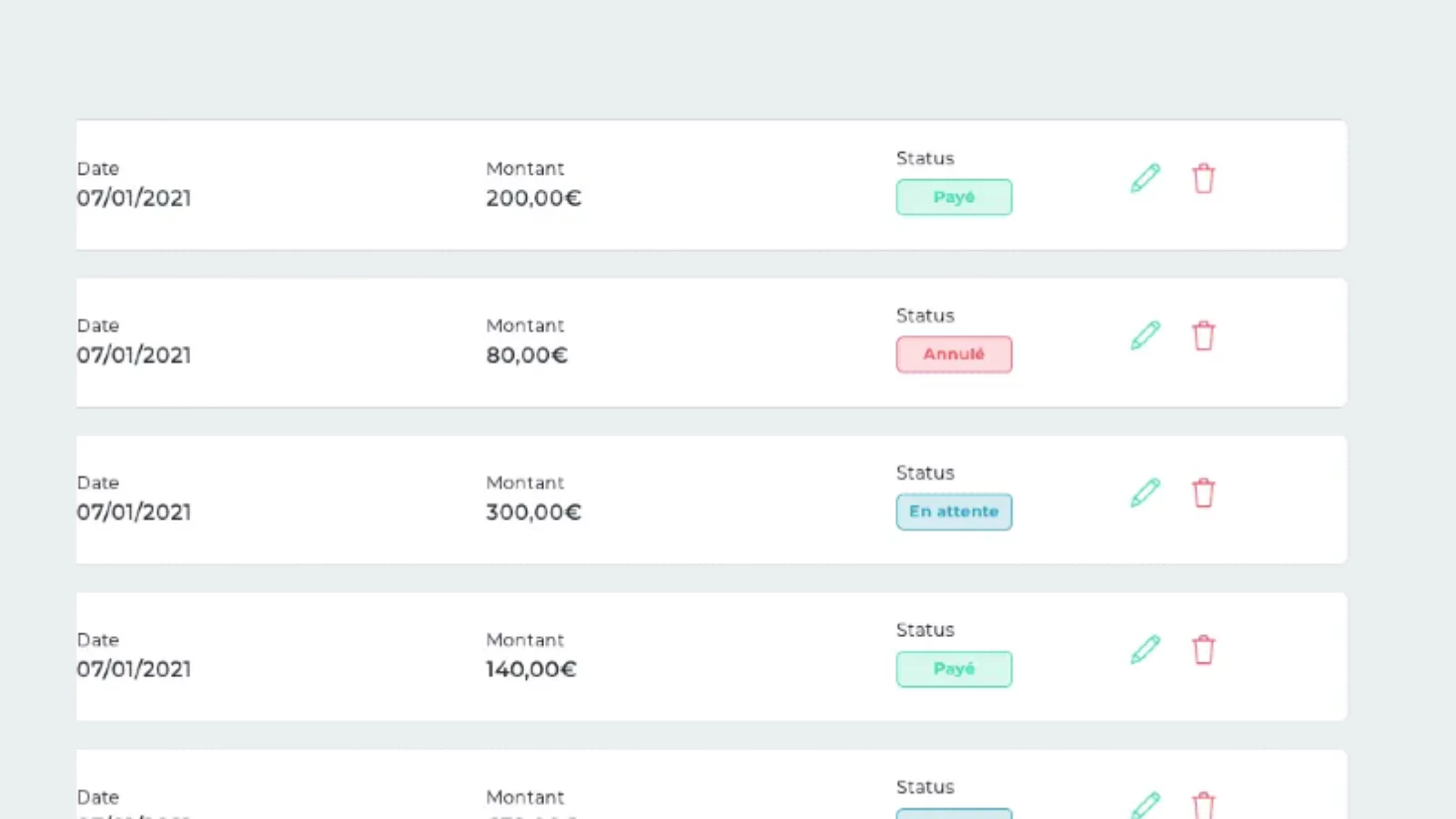Image resolution: width=1456 pixels, height=819 pixels.
Task: Click the Payé badge on 200,00€ row
Action: [x=954, y=197]
